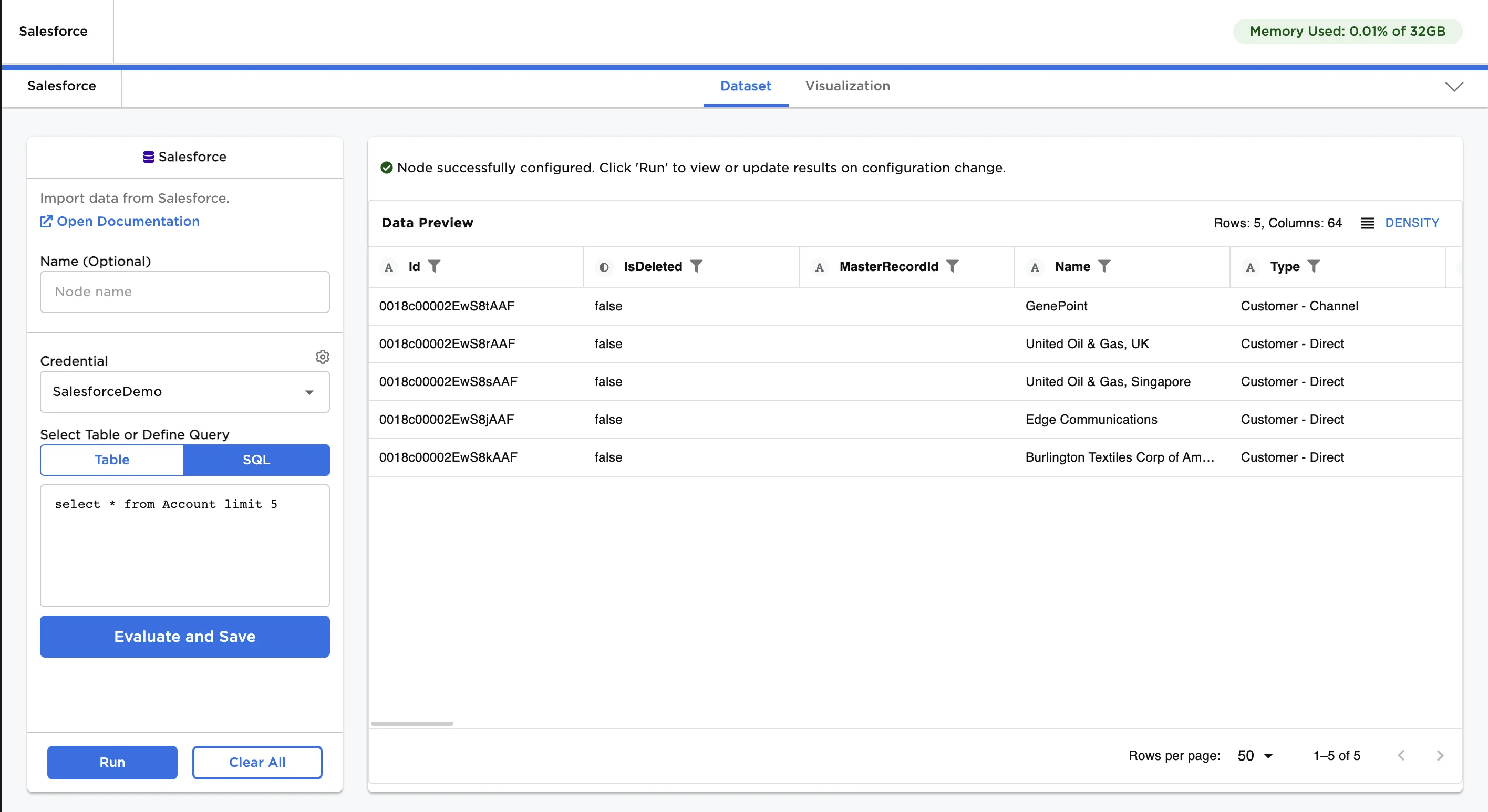Open the Rows per page dropdown
This screenshot has width=1488, height=812.
(x=1253, y=755)
